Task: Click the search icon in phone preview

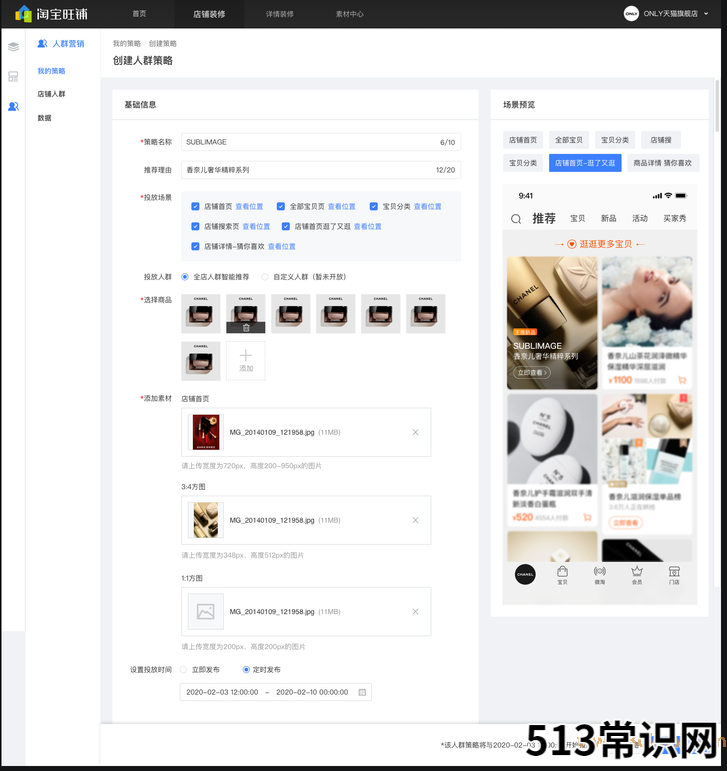Action: click(516, 219)
